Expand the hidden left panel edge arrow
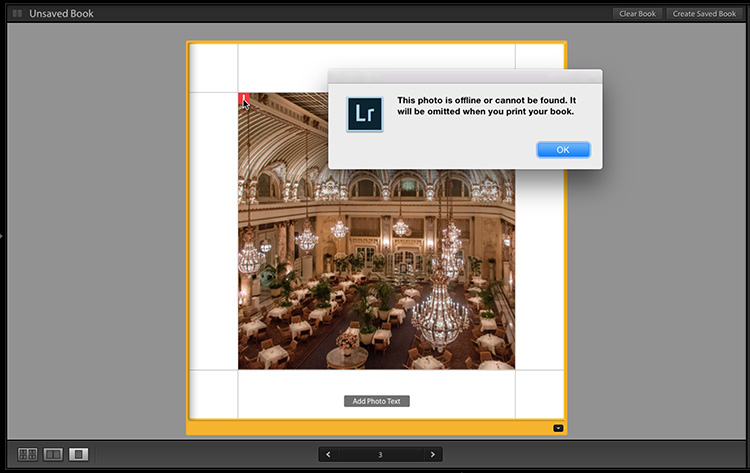Screen dimensions: 750x473 click(x=3, y=236)
